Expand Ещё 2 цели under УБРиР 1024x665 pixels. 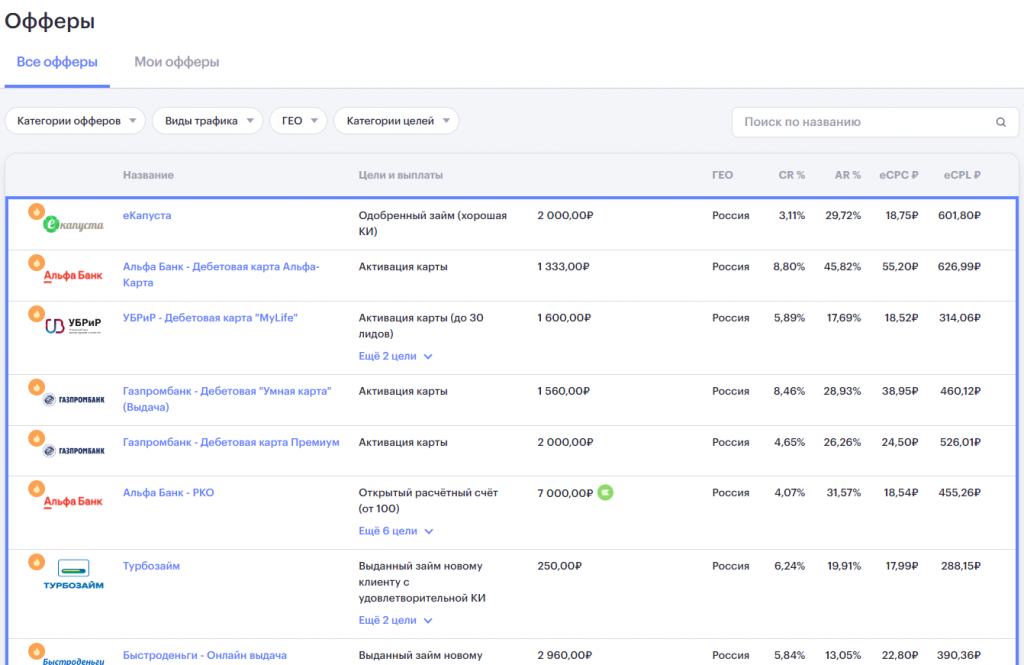[x=395, y=356]
